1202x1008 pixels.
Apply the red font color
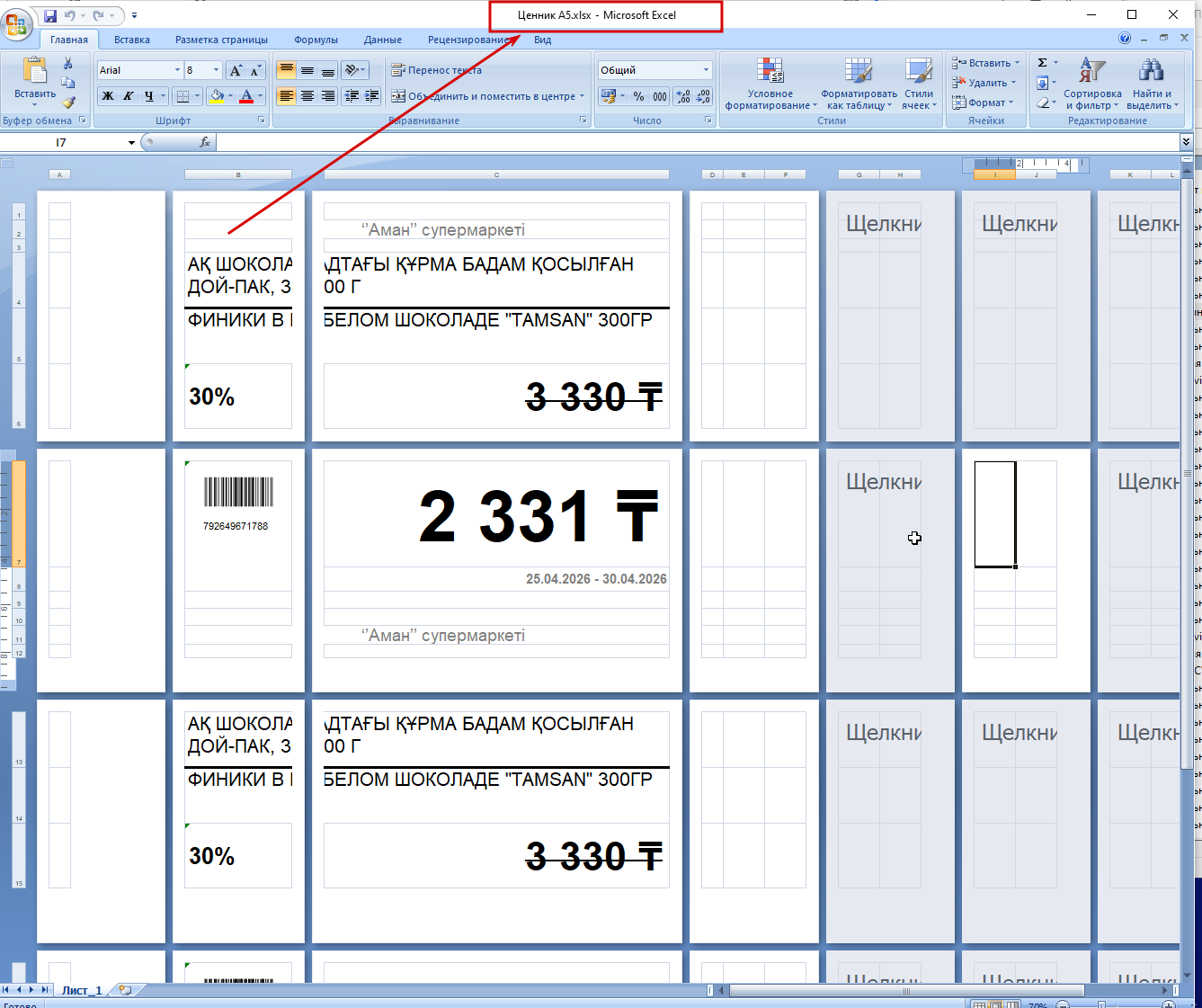[246, 96]
